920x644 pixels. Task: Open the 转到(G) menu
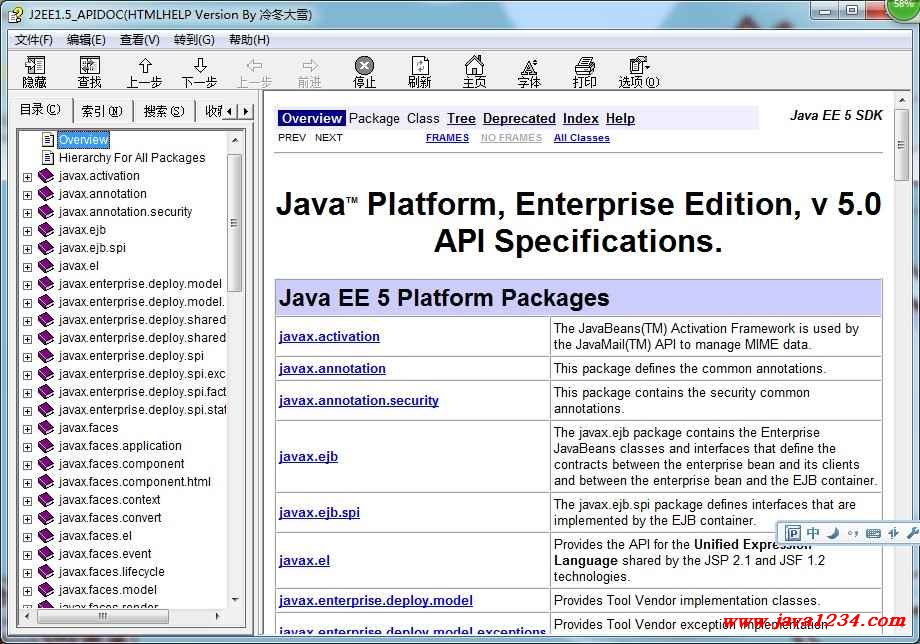click(x=194, y=40)
